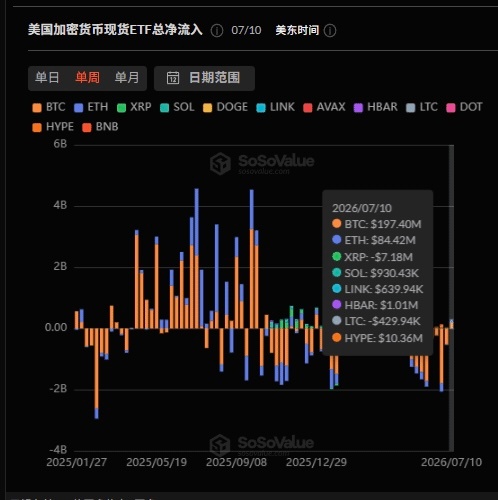
Task: Click tooltip date 2026/07/10
Action: click(362, 208)
